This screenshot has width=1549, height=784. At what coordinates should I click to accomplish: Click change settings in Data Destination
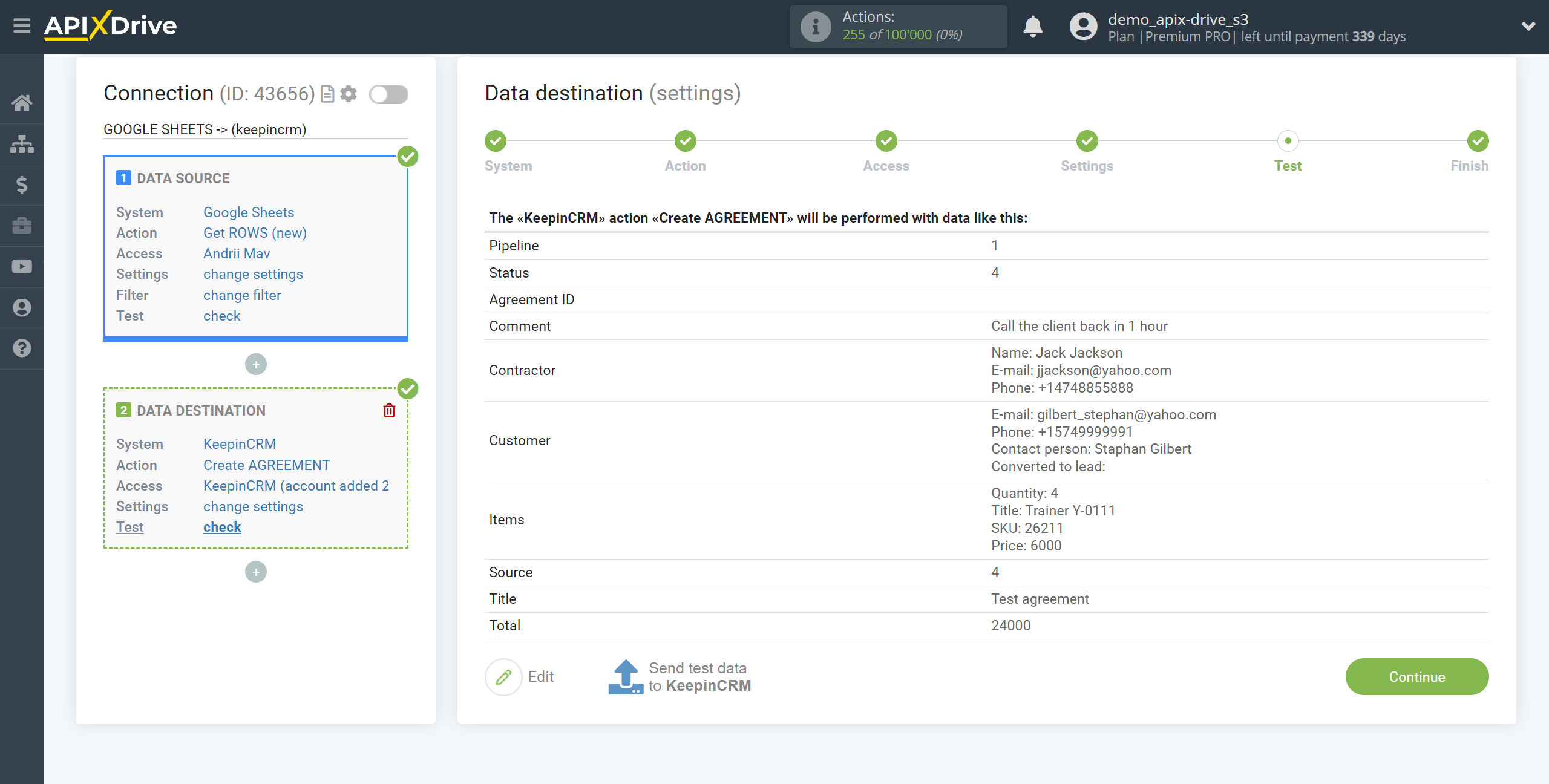click(253, 506)
